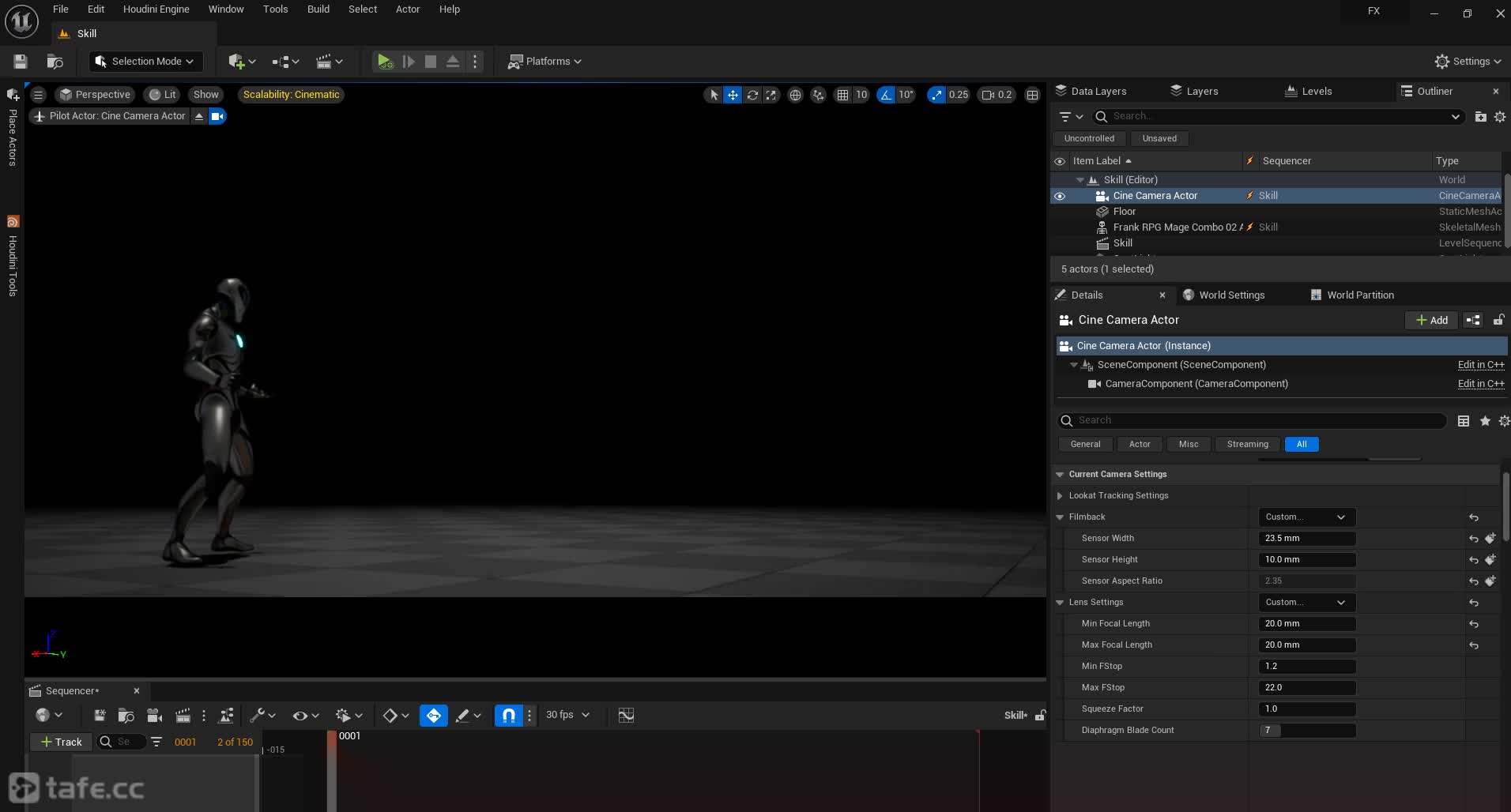
Task: Toggle scale snapping icon
Action: coord(936,95)
